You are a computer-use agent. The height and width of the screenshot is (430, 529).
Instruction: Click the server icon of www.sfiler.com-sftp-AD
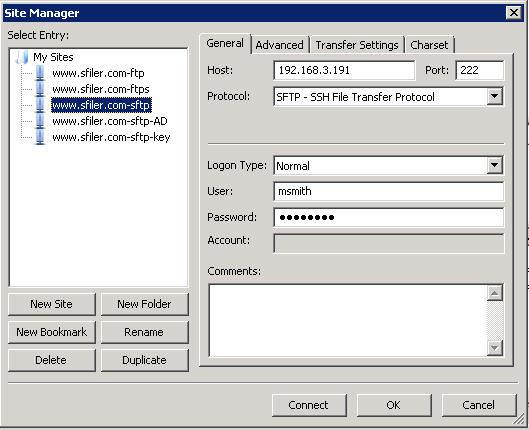click(40, 121)
